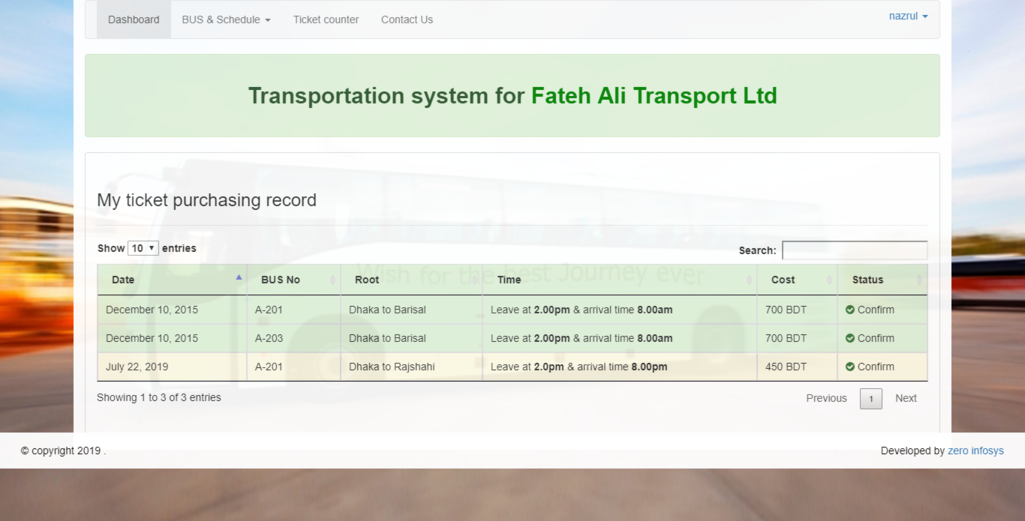Sort table by Root column
This screenshot has height=521, width=1025.
[x=410, y=280]
